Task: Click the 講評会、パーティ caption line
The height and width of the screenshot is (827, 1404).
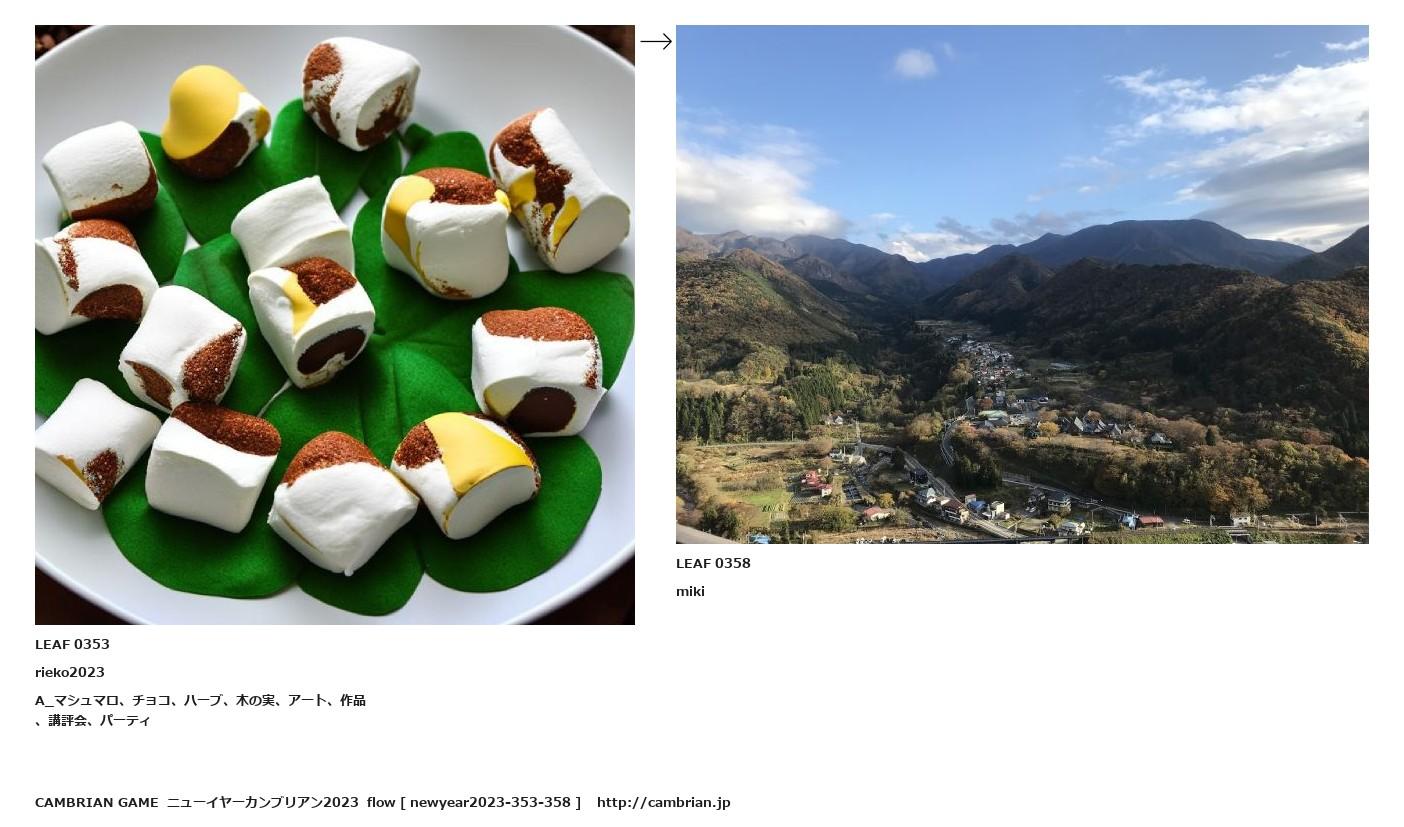Action: [93, 720]
